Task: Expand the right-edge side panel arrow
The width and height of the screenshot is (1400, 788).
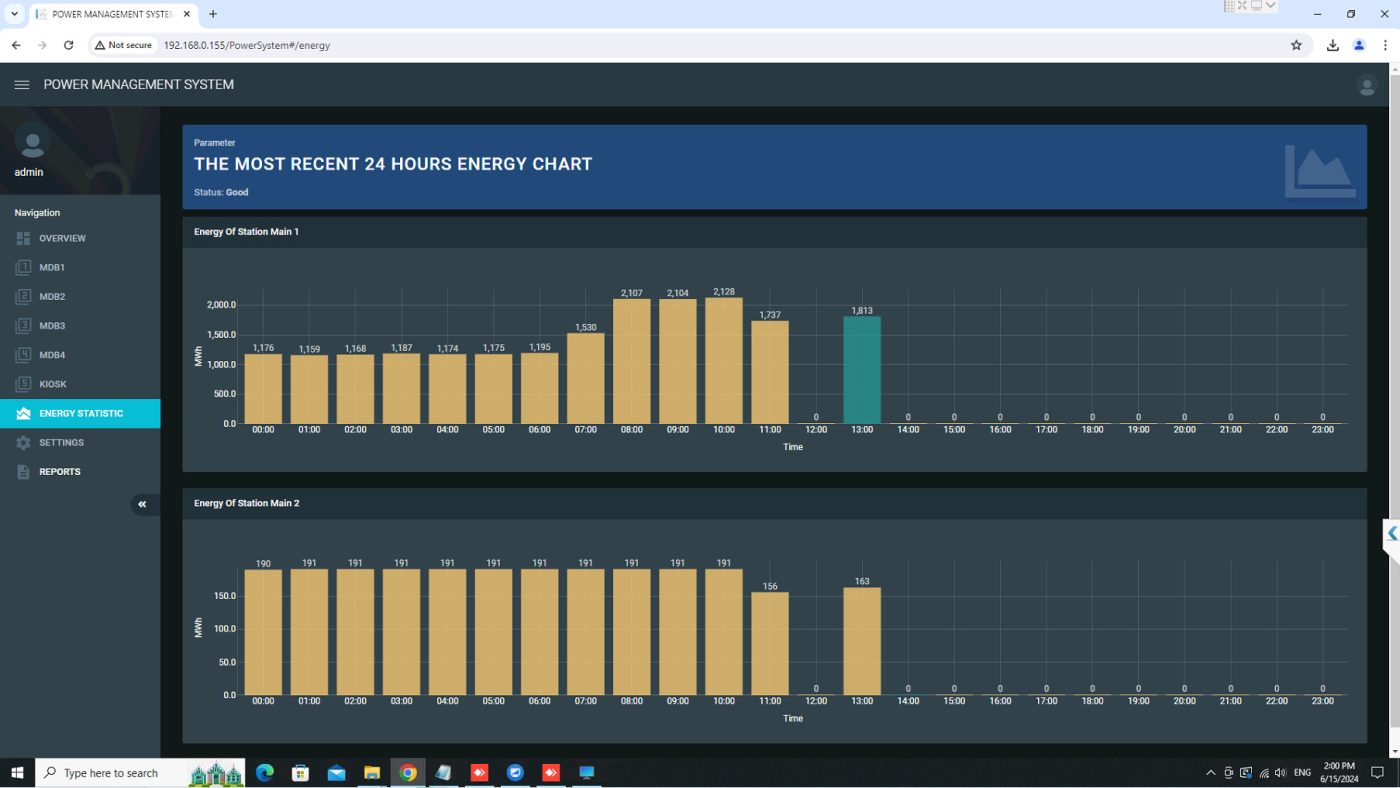Action: point(1391,534)
